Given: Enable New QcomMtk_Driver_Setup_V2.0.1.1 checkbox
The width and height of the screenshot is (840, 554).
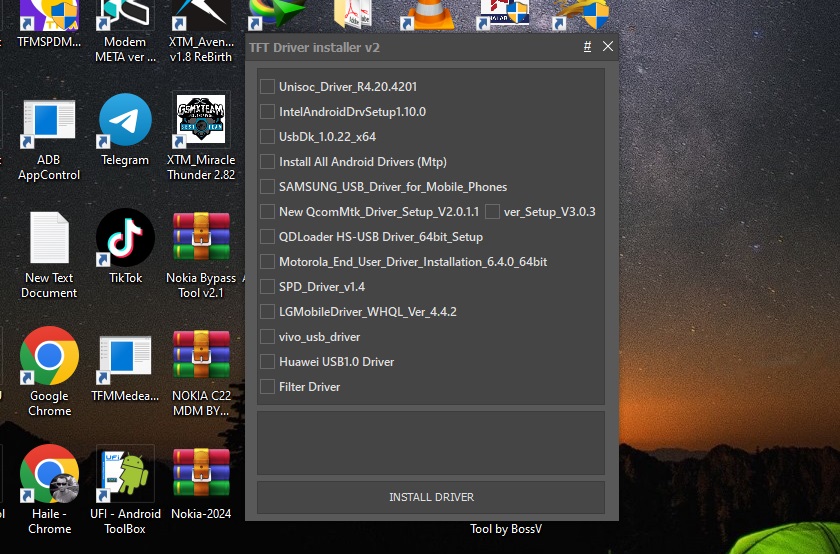Looking at the screenshot, I should [267, 212].
